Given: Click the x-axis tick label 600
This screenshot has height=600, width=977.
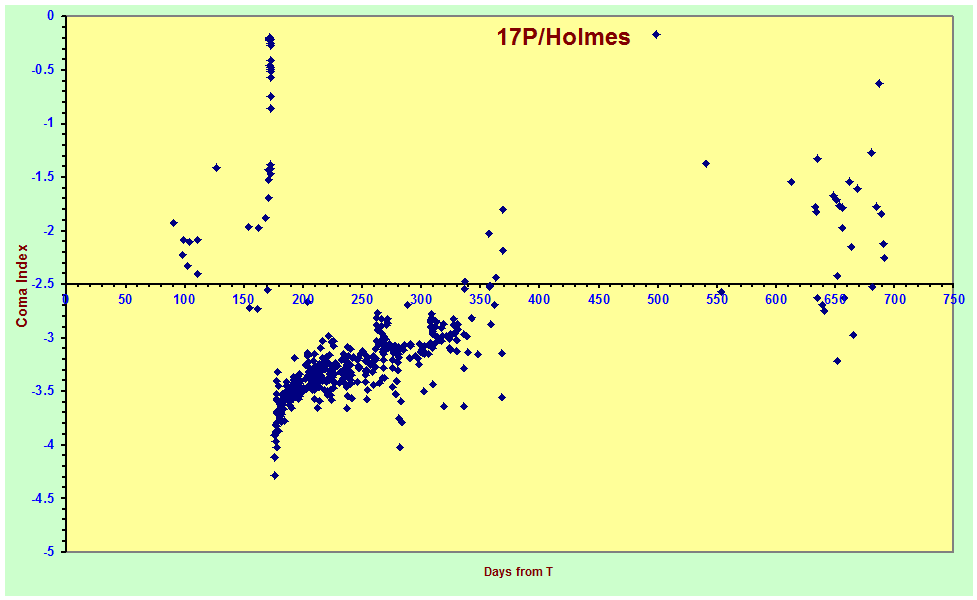Looking at the screenshot, I should [x=776, y=300].
